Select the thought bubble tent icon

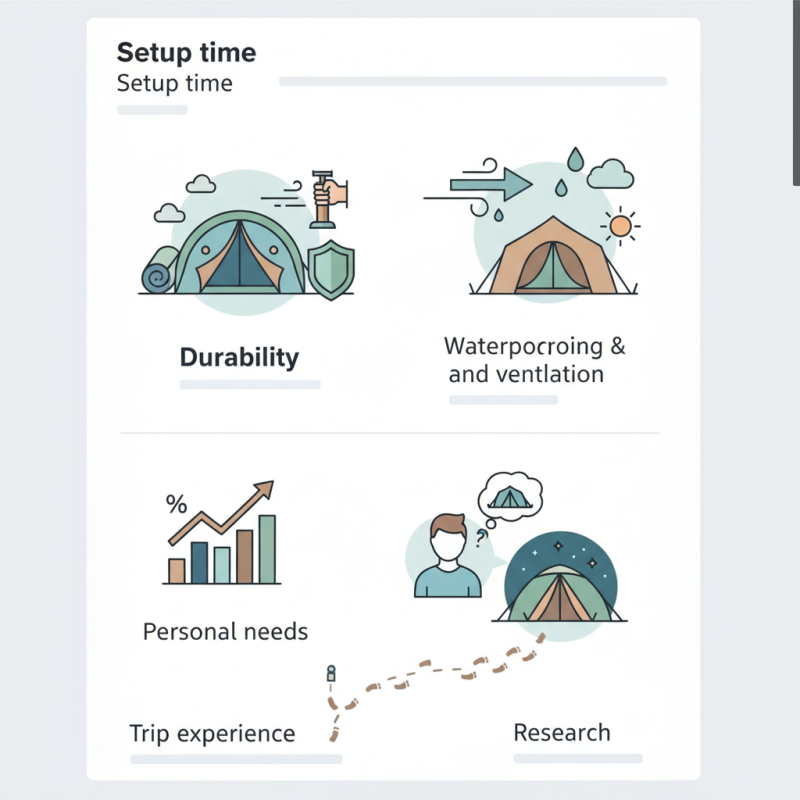tap(510, 498)
